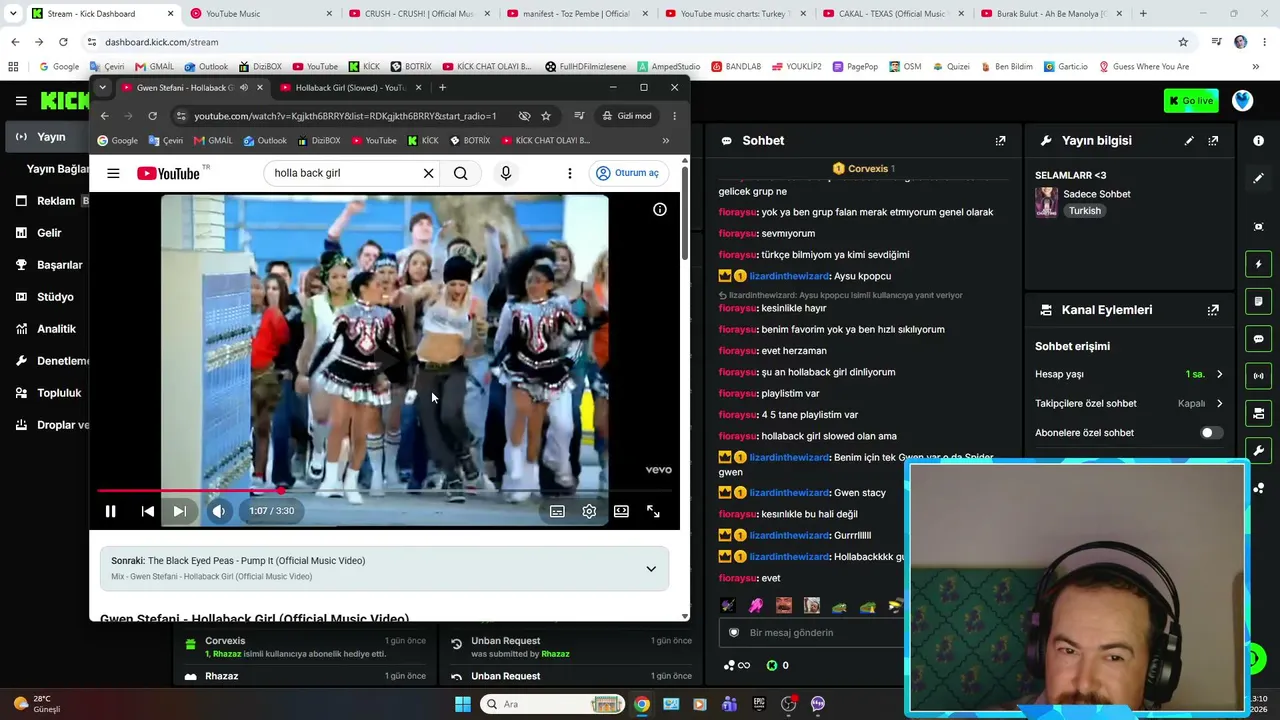Open the YouTube guide hamburger menu

(113, 173)
